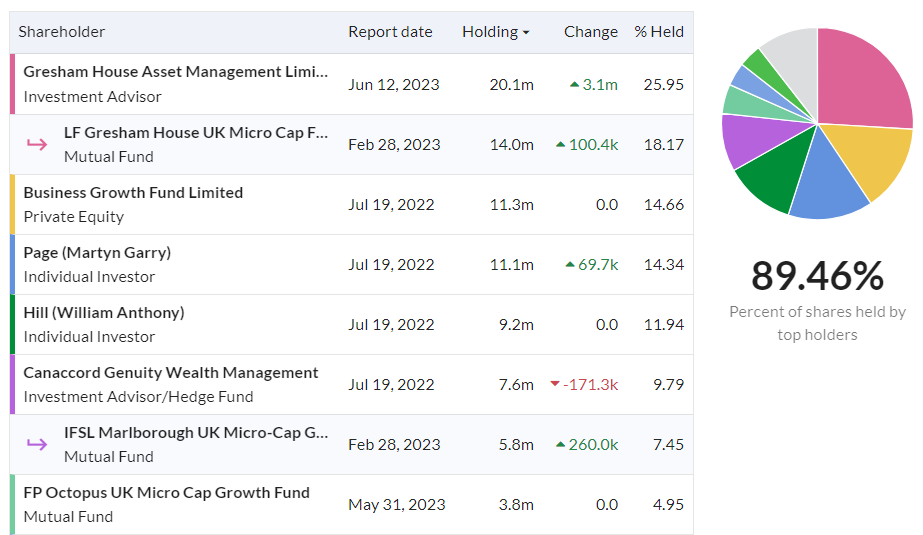
Task: Sort by the % Held column header
Action: 659,32
